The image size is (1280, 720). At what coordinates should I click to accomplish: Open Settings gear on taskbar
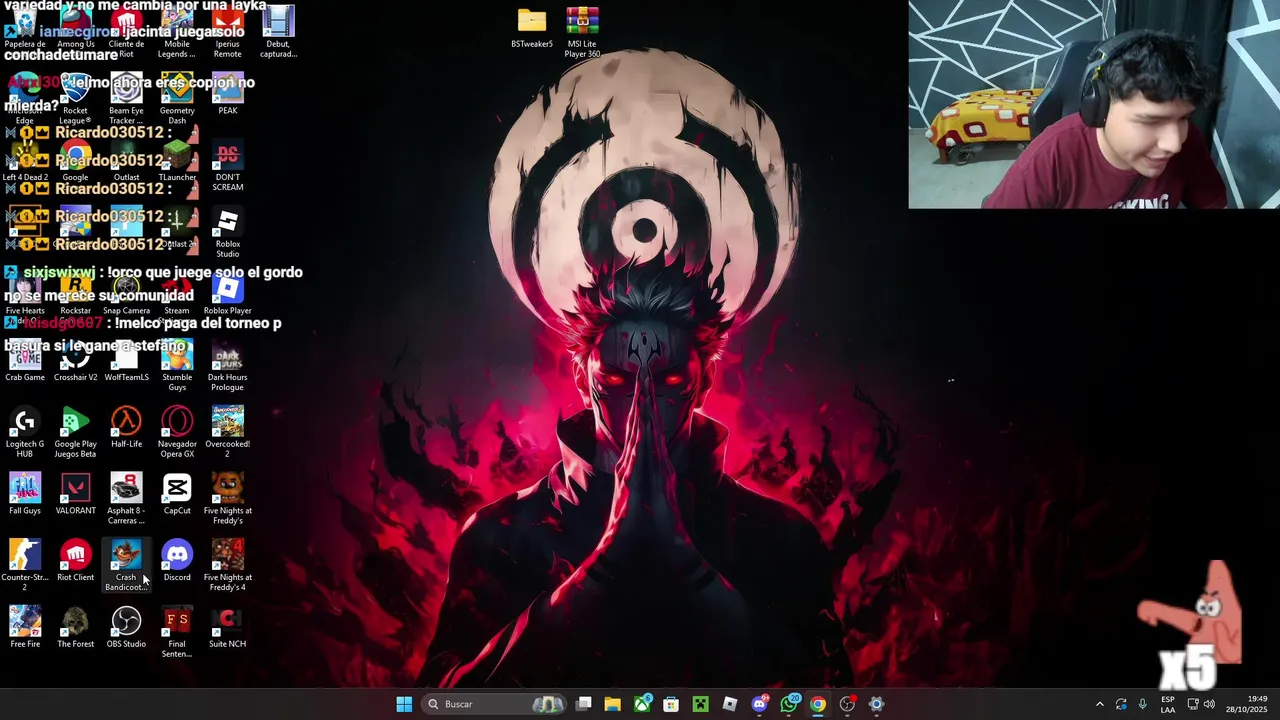[x=876, y=704]
